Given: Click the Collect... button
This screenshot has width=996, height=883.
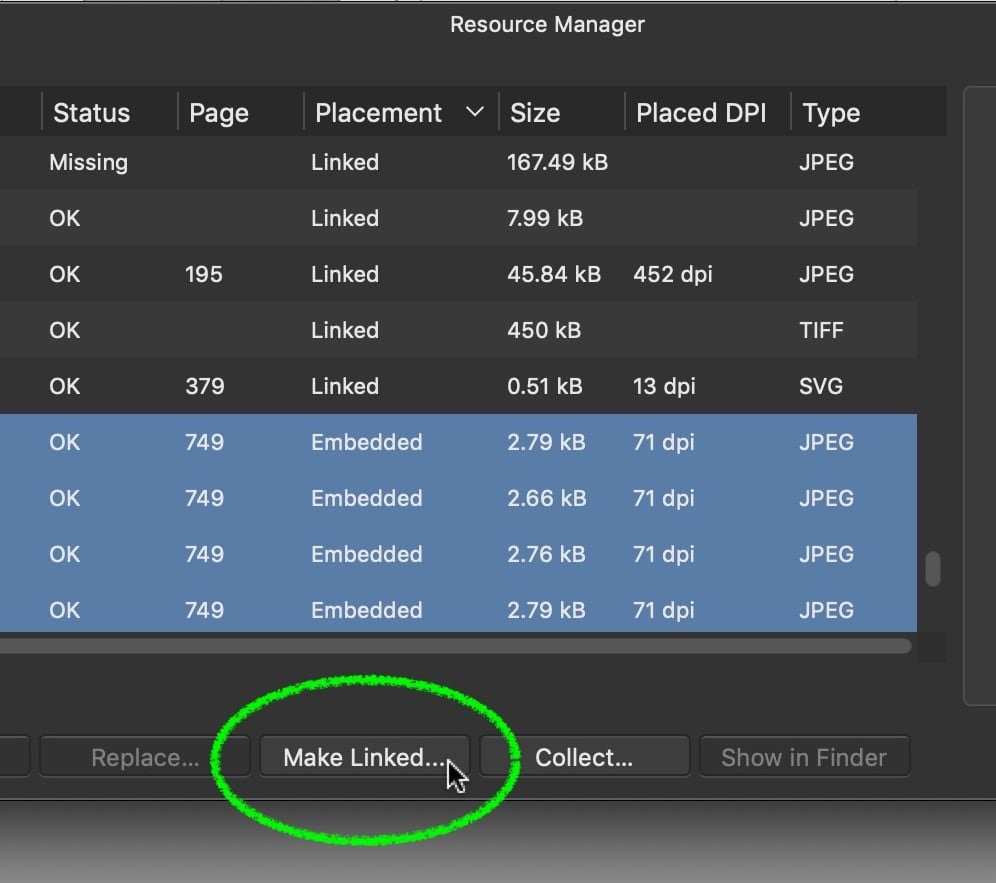Looking at the screenshot, I should (x=584, y=757).
